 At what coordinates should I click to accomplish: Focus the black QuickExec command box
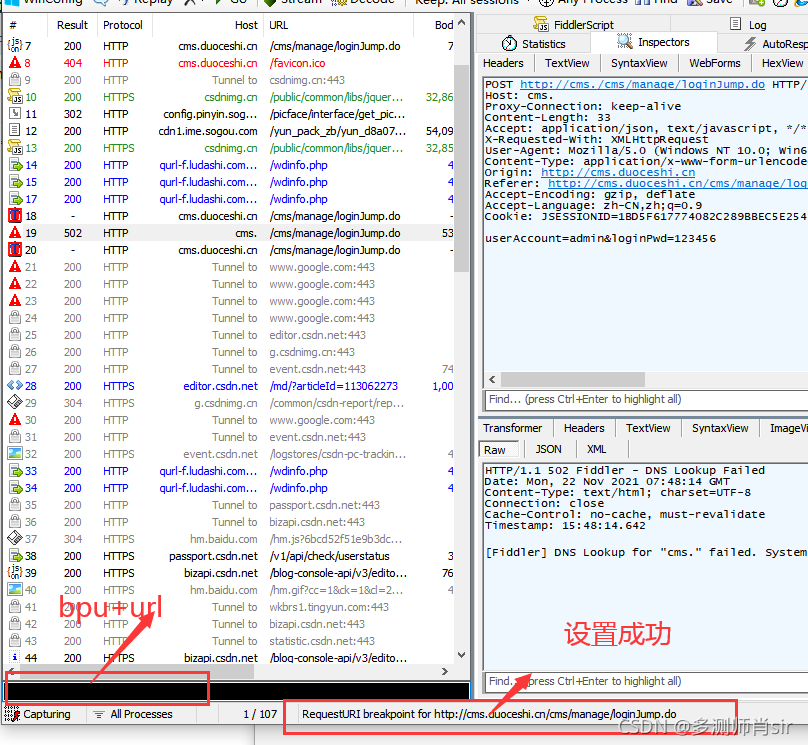[x=237, y=690]
